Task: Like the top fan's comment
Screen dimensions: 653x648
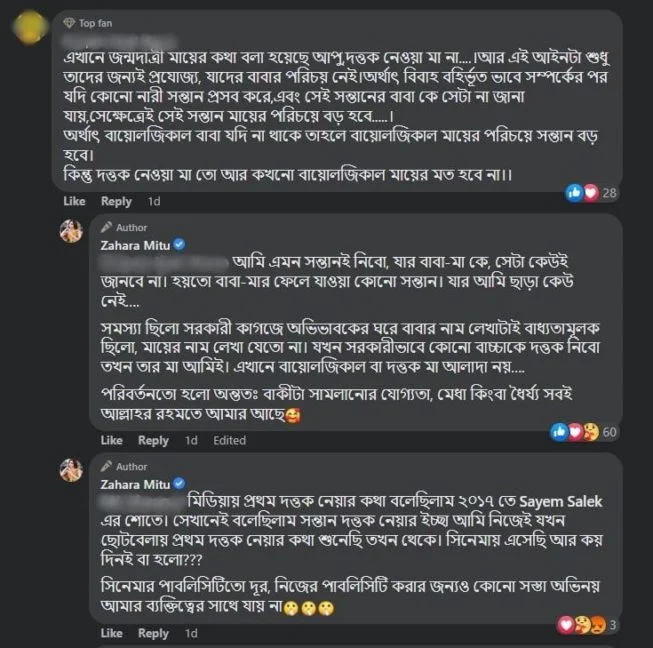Action: click(x=74, y=201)
